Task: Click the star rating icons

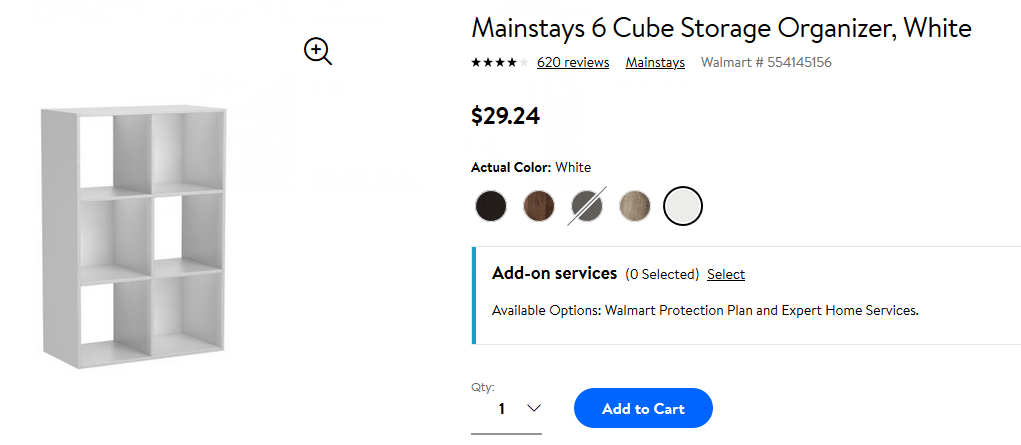Action: coord(499,63)
